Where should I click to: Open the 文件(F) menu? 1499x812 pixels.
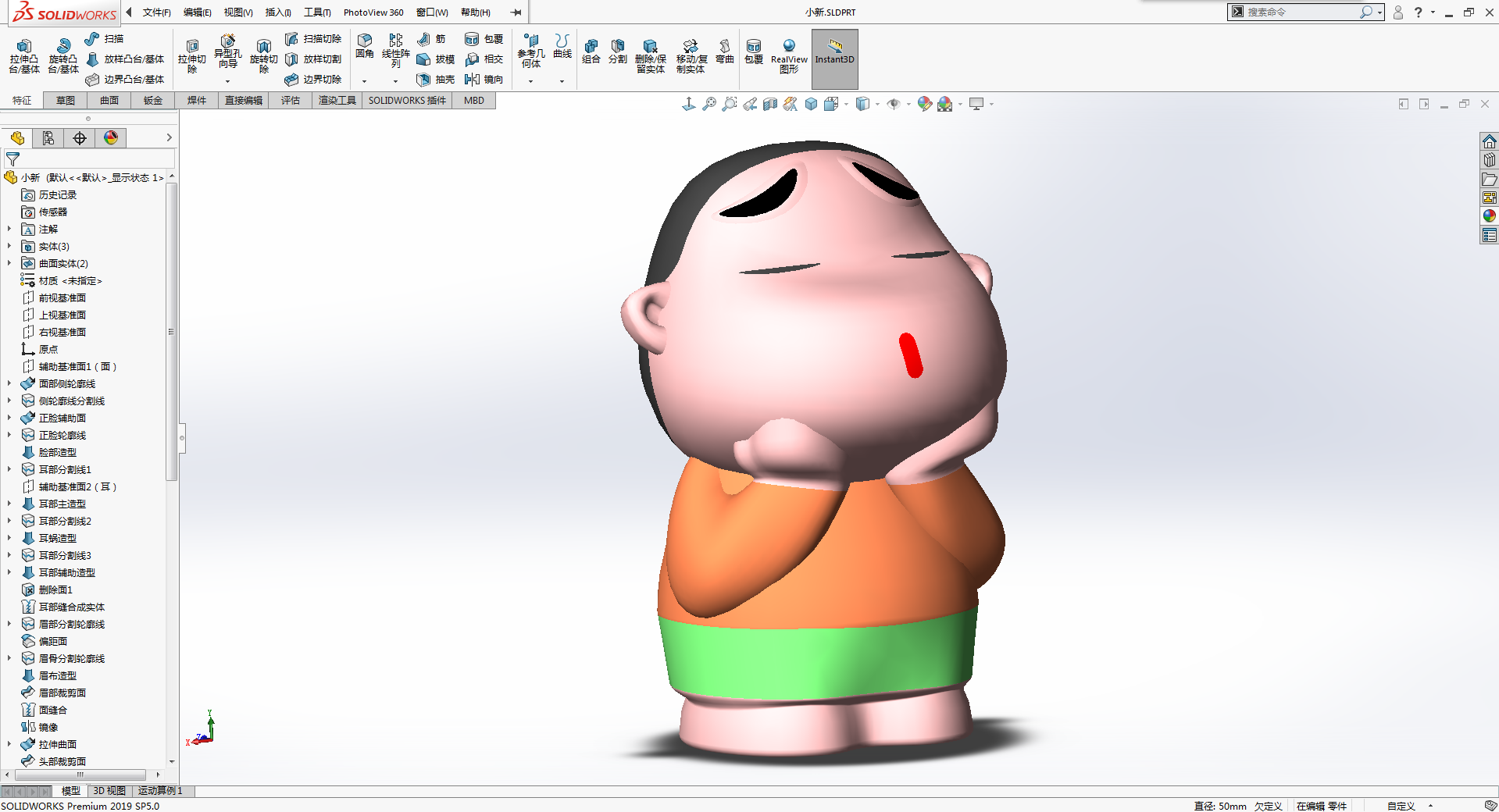point(157,12)
